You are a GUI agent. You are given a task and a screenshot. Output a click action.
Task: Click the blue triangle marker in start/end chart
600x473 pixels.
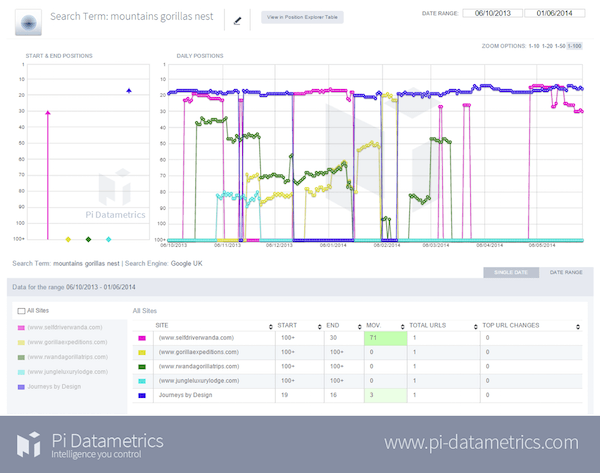[x=129, y=91]
